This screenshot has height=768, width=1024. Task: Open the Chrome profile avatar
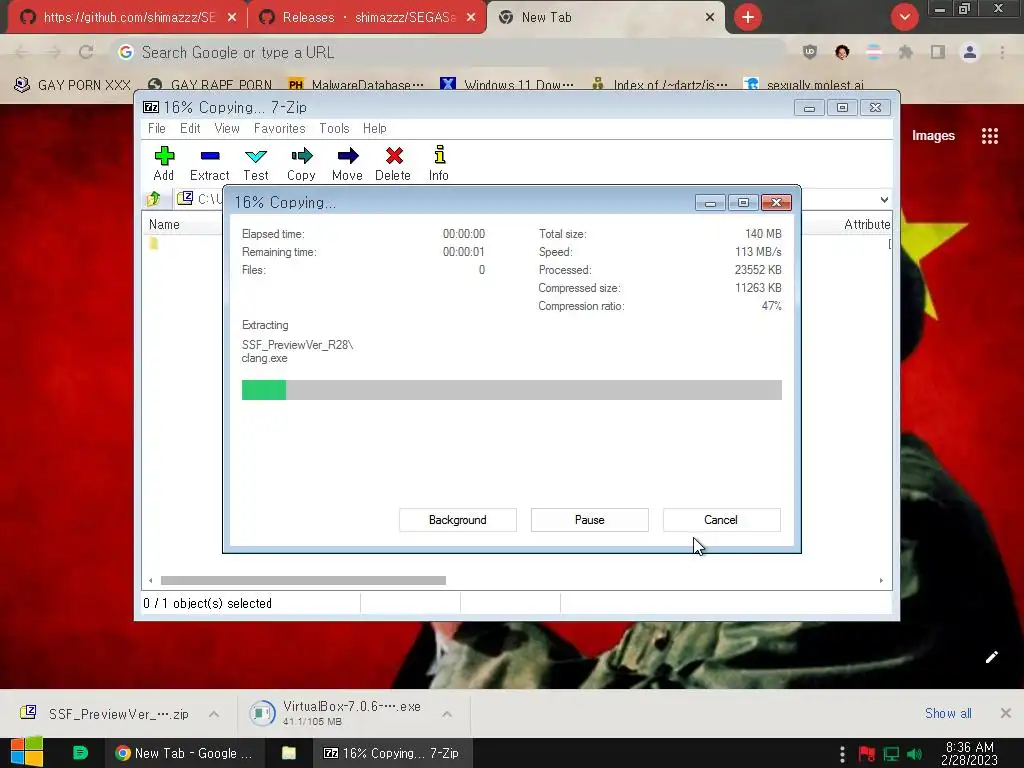pyautogui.click(x=970, y=52)
